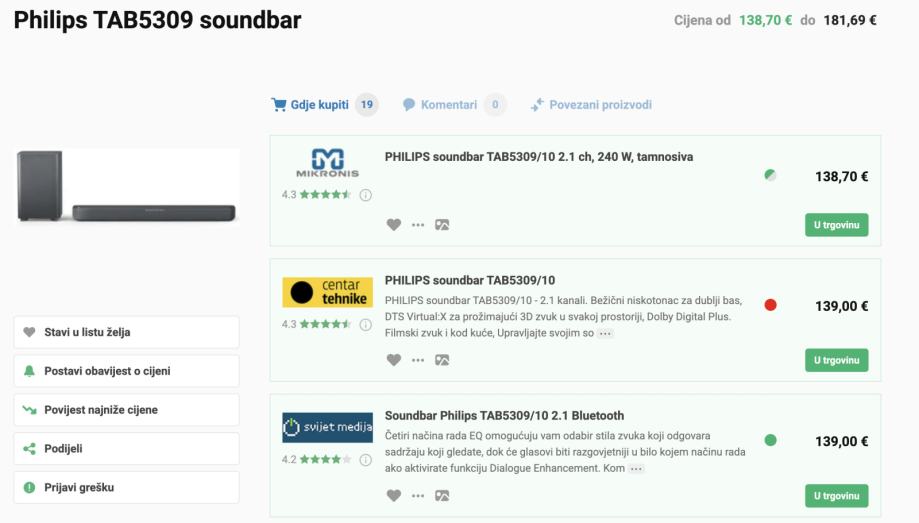
Task: Open Centar tehnike PHILIPS soundbar TAB5309/10 title
Action: pyautogui.click(x=469, y=280)
